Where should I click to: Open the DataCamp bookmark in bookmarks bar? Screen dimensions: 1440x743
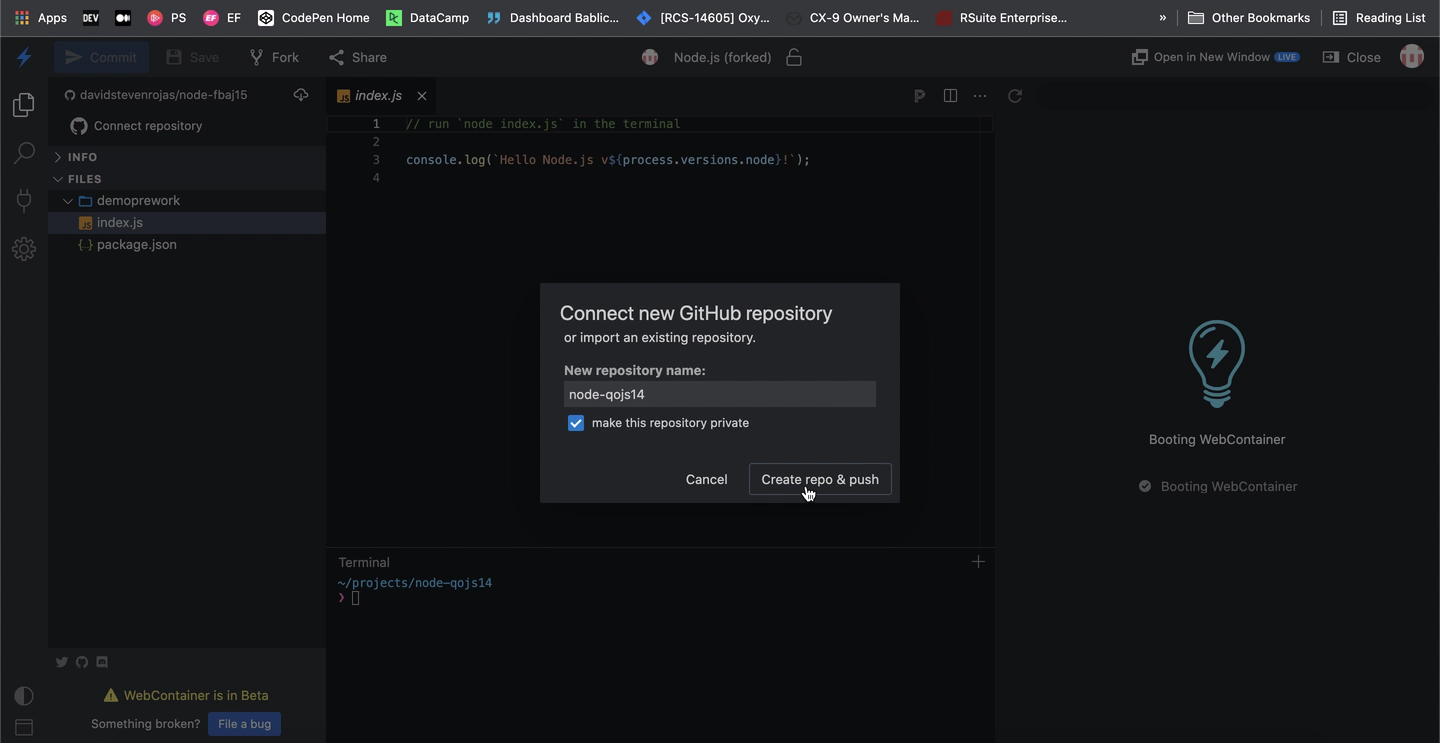[x=427, y=17]
